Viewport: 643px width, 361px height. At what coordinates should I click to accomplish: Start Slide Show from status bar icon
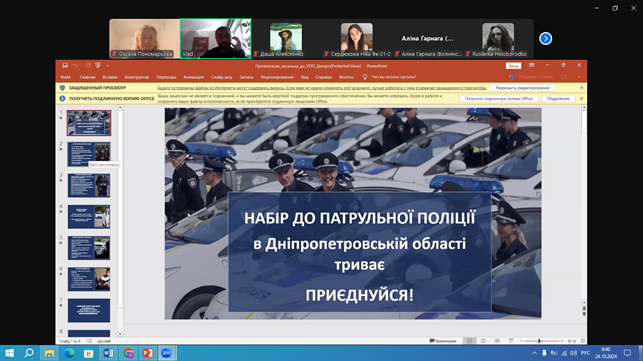coord(511,341)
